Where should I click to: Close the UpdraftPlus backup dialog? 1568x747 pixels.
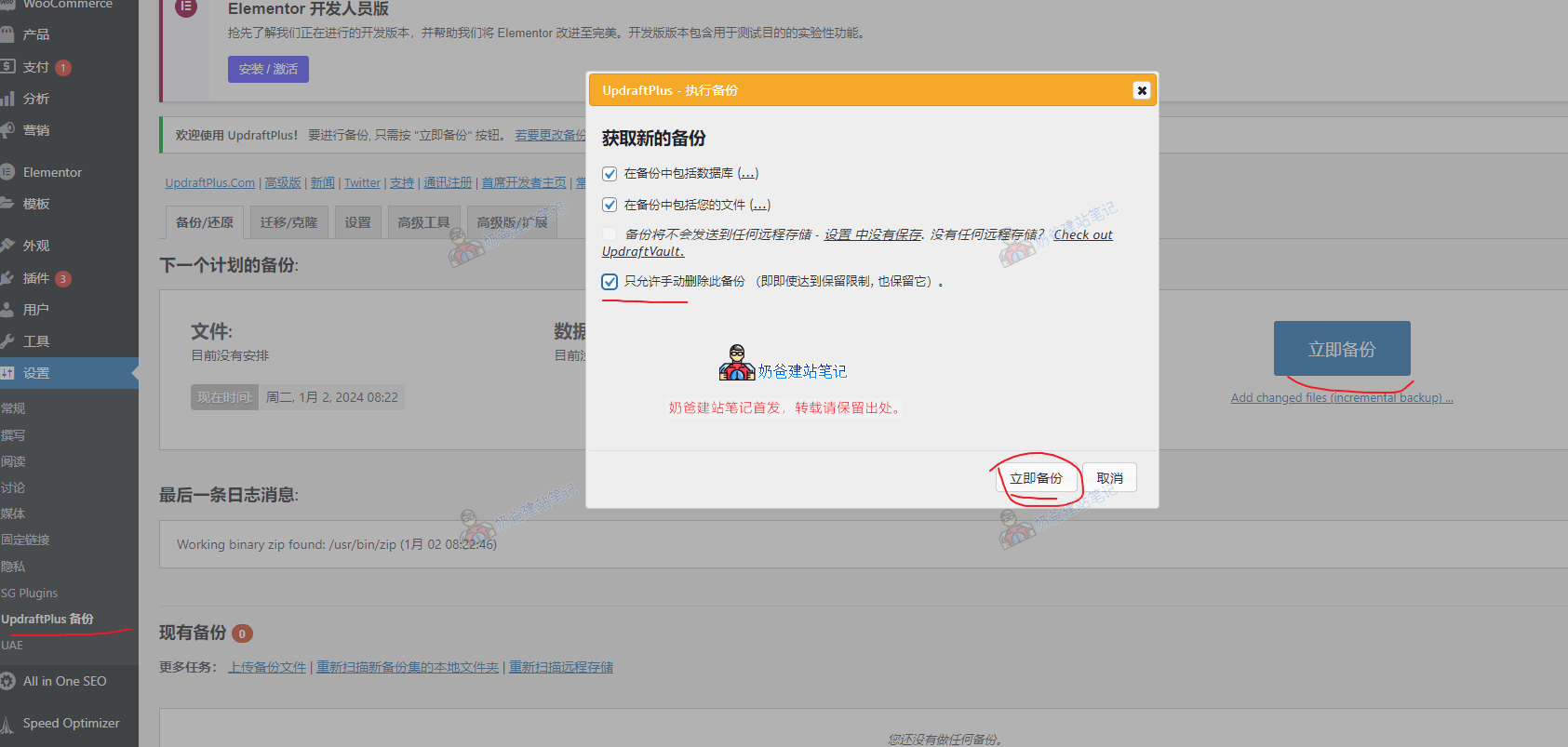(x=1142, y=90)
